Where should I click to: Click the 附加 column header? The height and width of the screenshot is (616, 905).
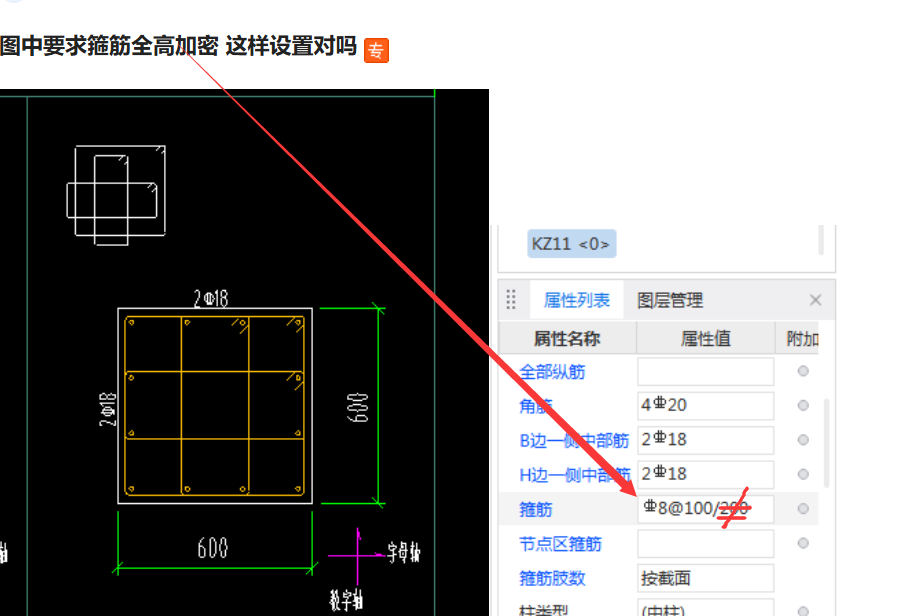[802, 339]
